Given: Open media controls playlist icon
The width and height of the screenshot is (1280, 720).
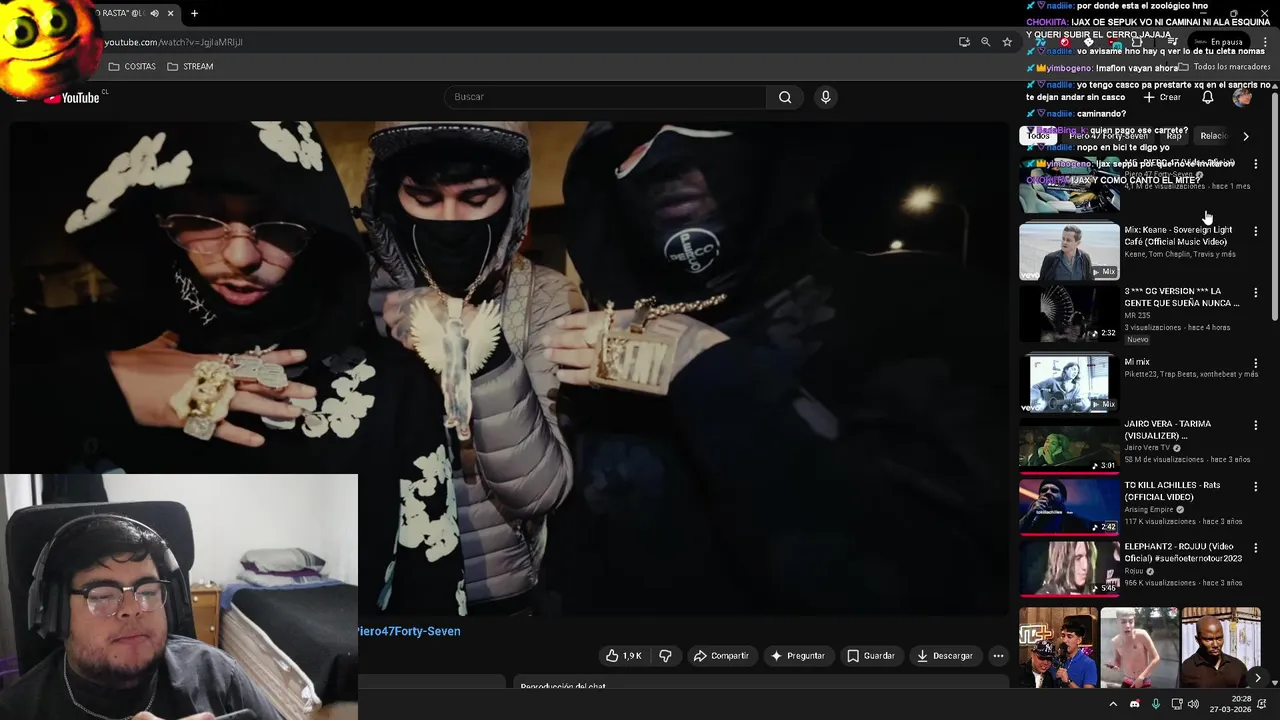Looking at the screenshot, I should 1173,42.
